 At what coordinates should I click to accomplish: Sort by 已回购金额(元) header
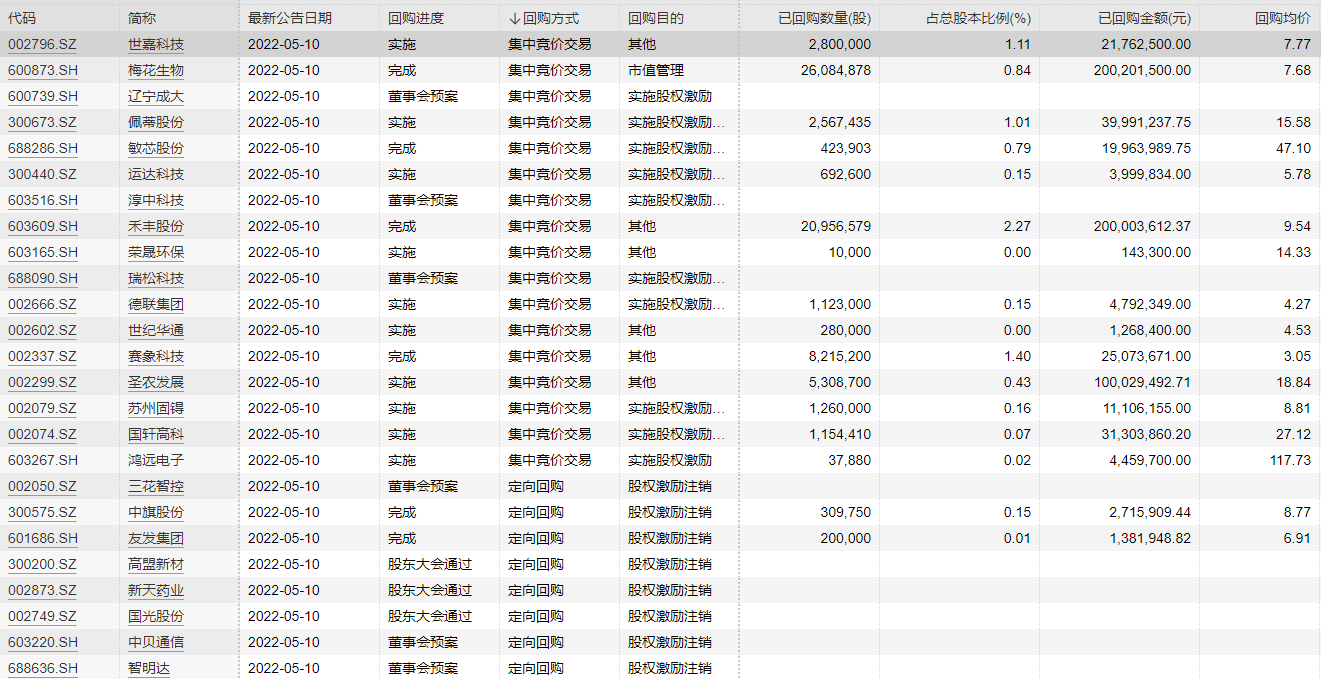coord(1144,18)
